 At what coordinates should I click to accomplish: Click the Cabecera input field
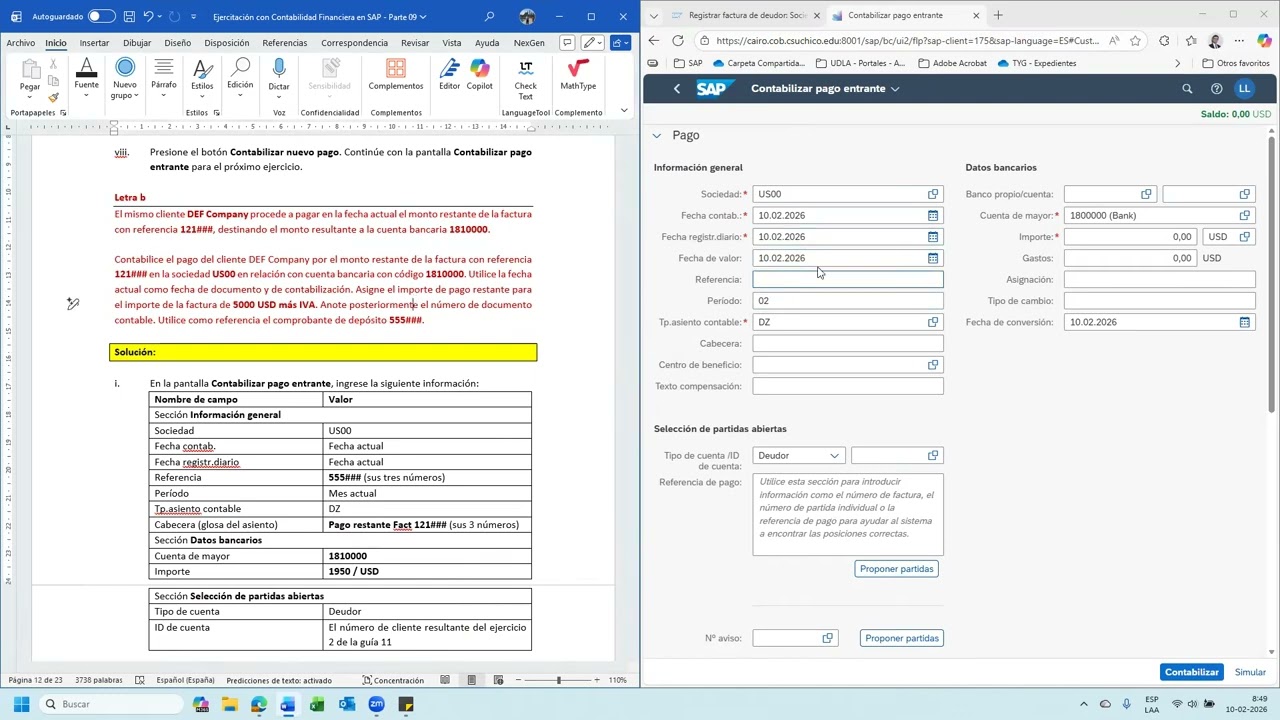pyautogui.click(x=848, y=343)
